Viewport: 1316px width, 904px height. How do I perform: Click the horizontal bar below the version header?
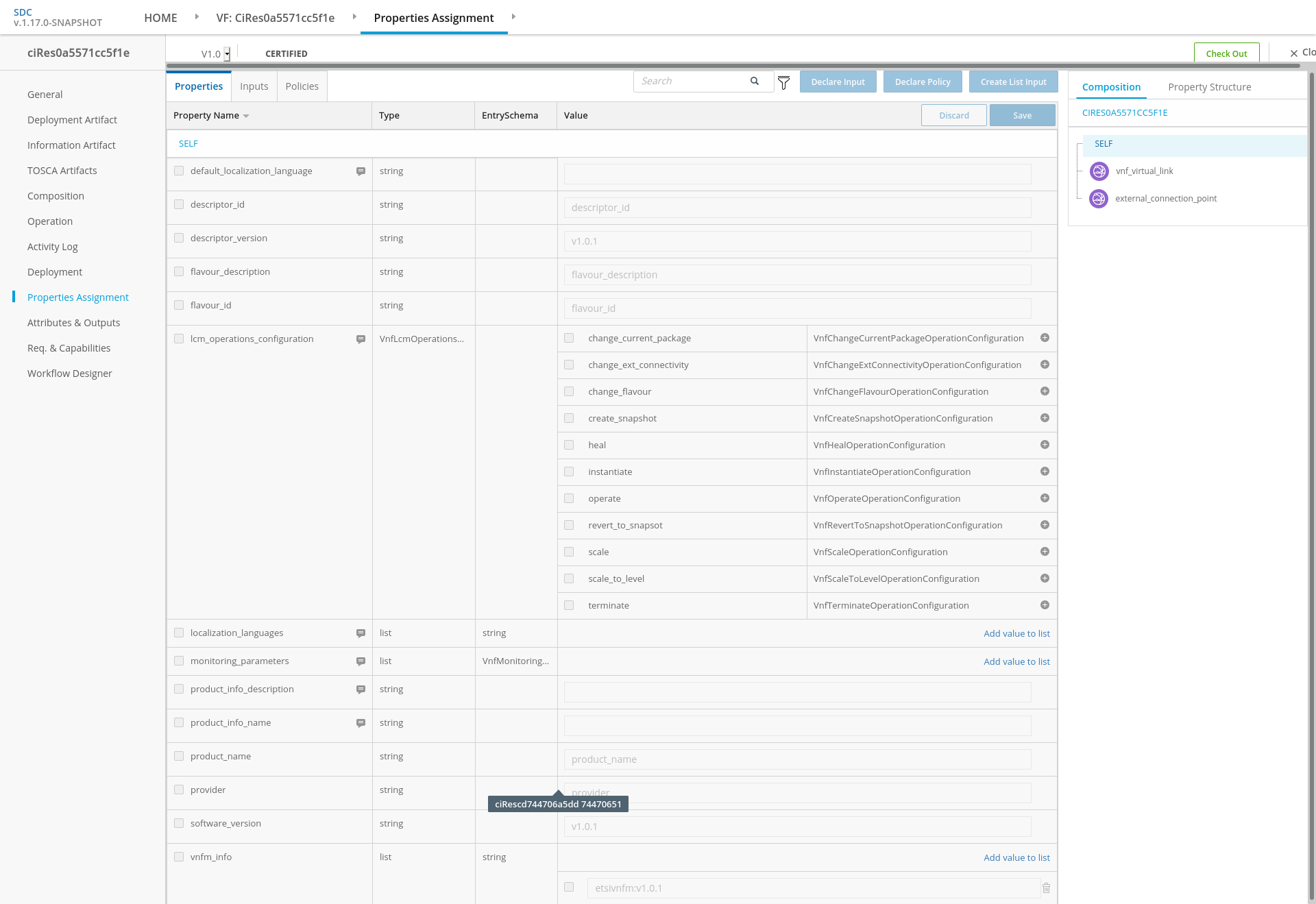pyautogui.click(x=733, y=66)
